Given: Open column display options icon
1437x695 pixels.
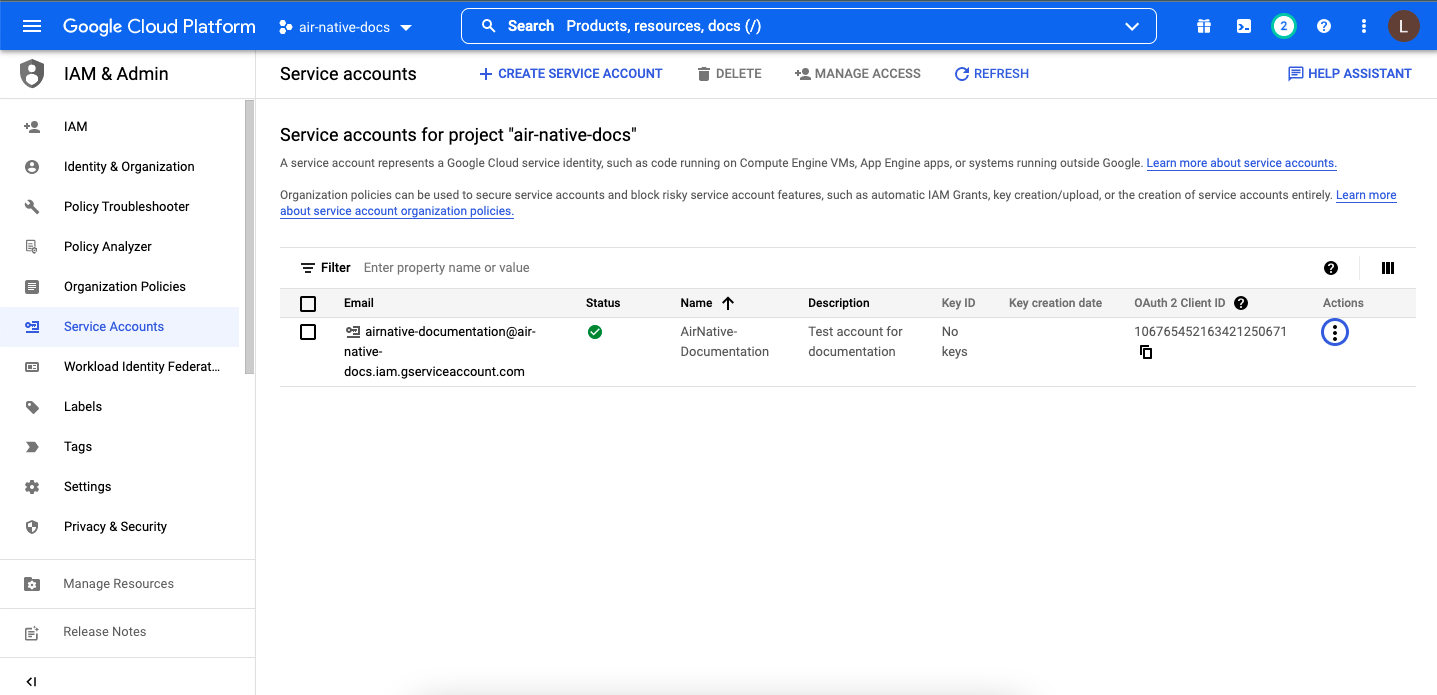Looking at the screenshot, I should pos(1388,268).
